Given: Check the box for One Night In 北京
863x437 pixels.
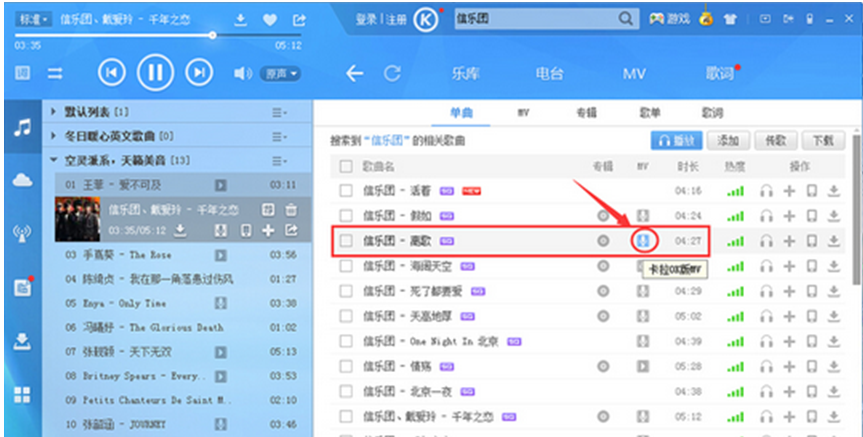Looking at the screenshot, I should click(x=346, y=341).
